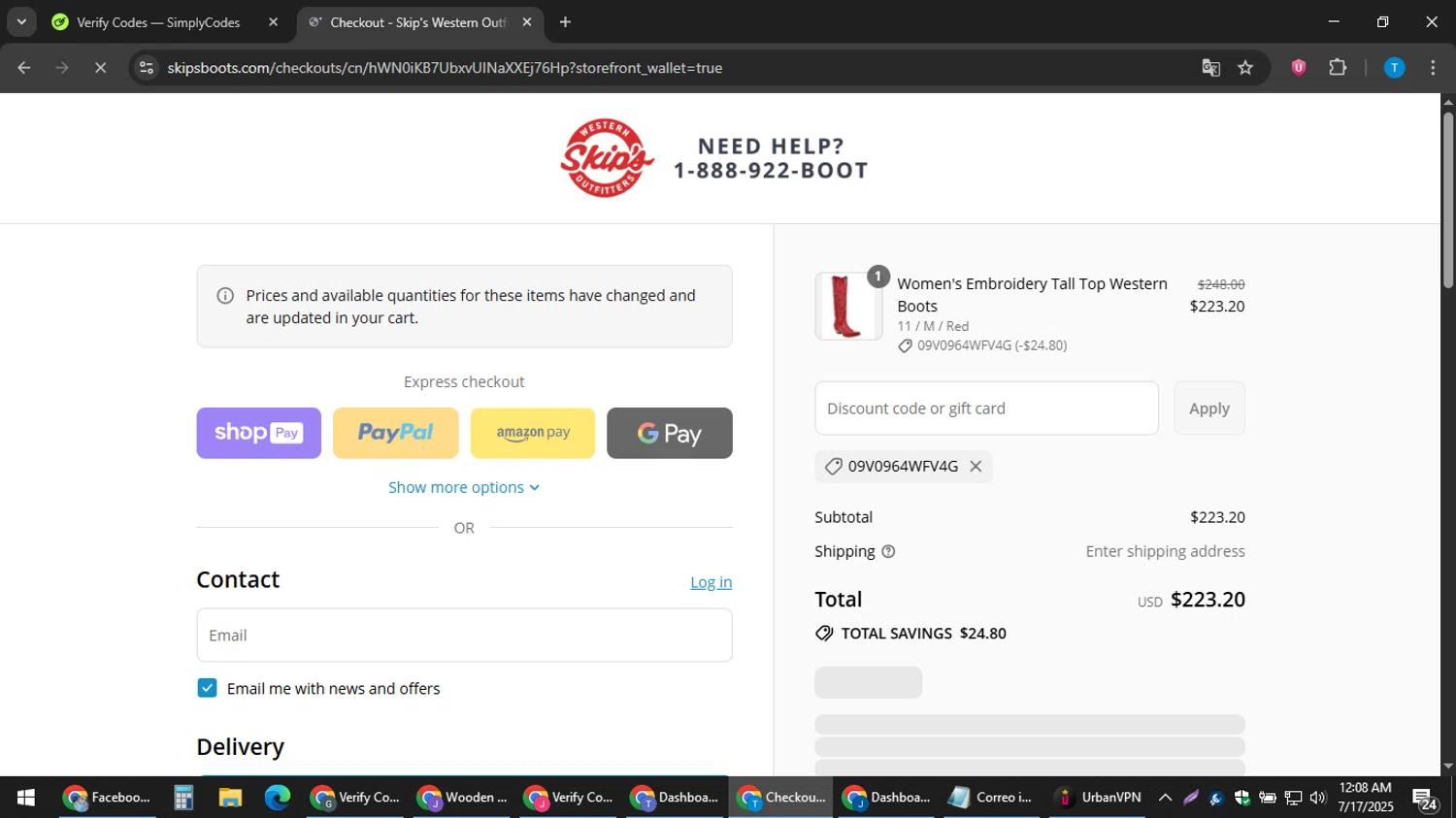Show hidden system tray icons

[x=1165, y=798]
